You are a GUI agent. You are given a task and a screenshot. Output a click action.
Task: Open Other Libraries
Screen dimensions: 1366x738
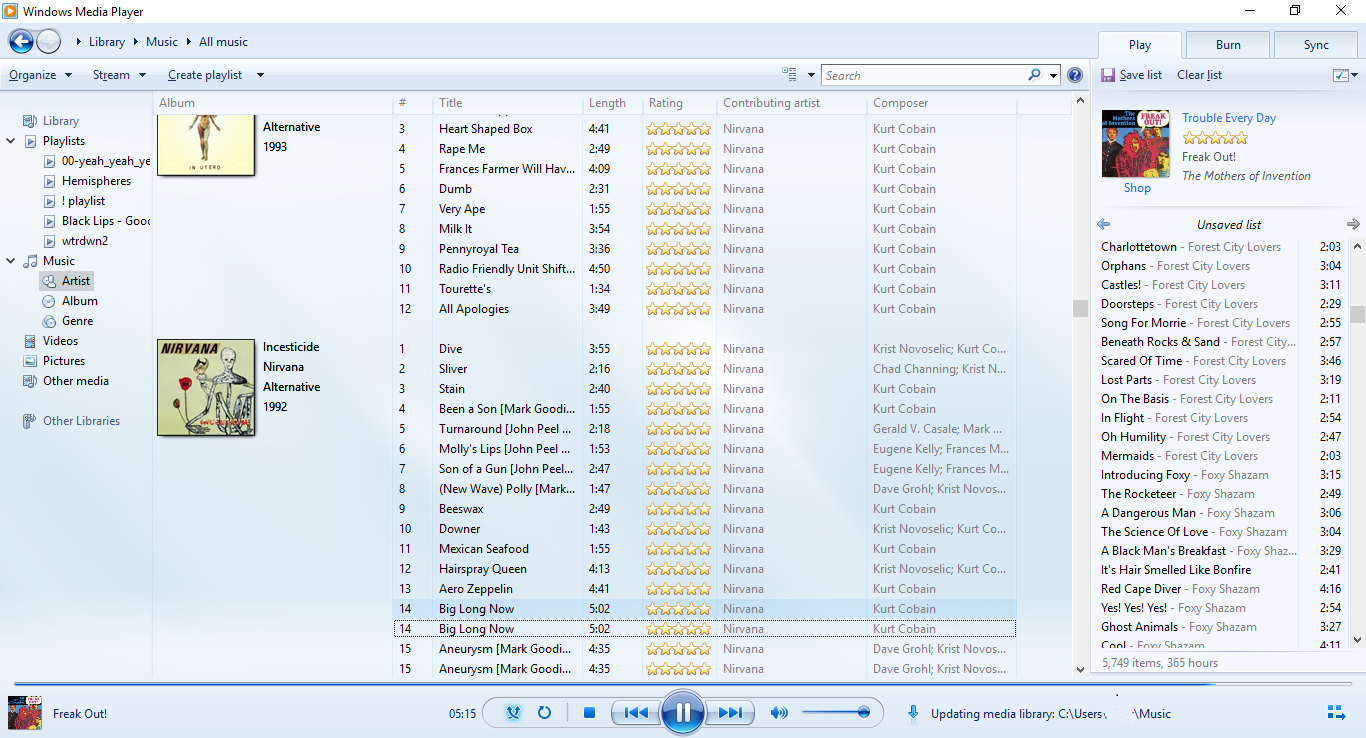tap(81, 421)
